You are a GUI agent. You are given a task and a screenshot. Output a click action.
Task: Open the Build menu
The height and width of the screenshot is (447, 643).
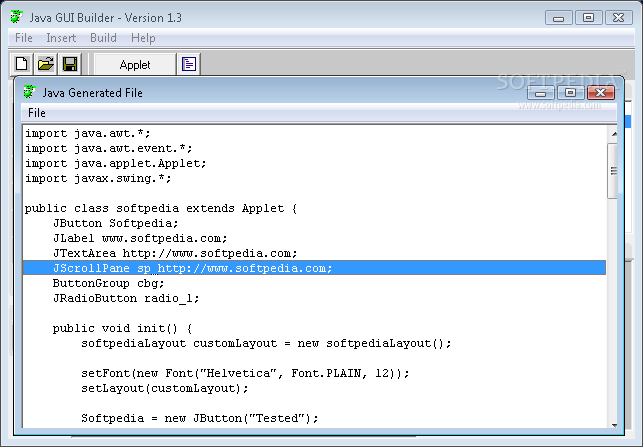click(x=103, y=38)
